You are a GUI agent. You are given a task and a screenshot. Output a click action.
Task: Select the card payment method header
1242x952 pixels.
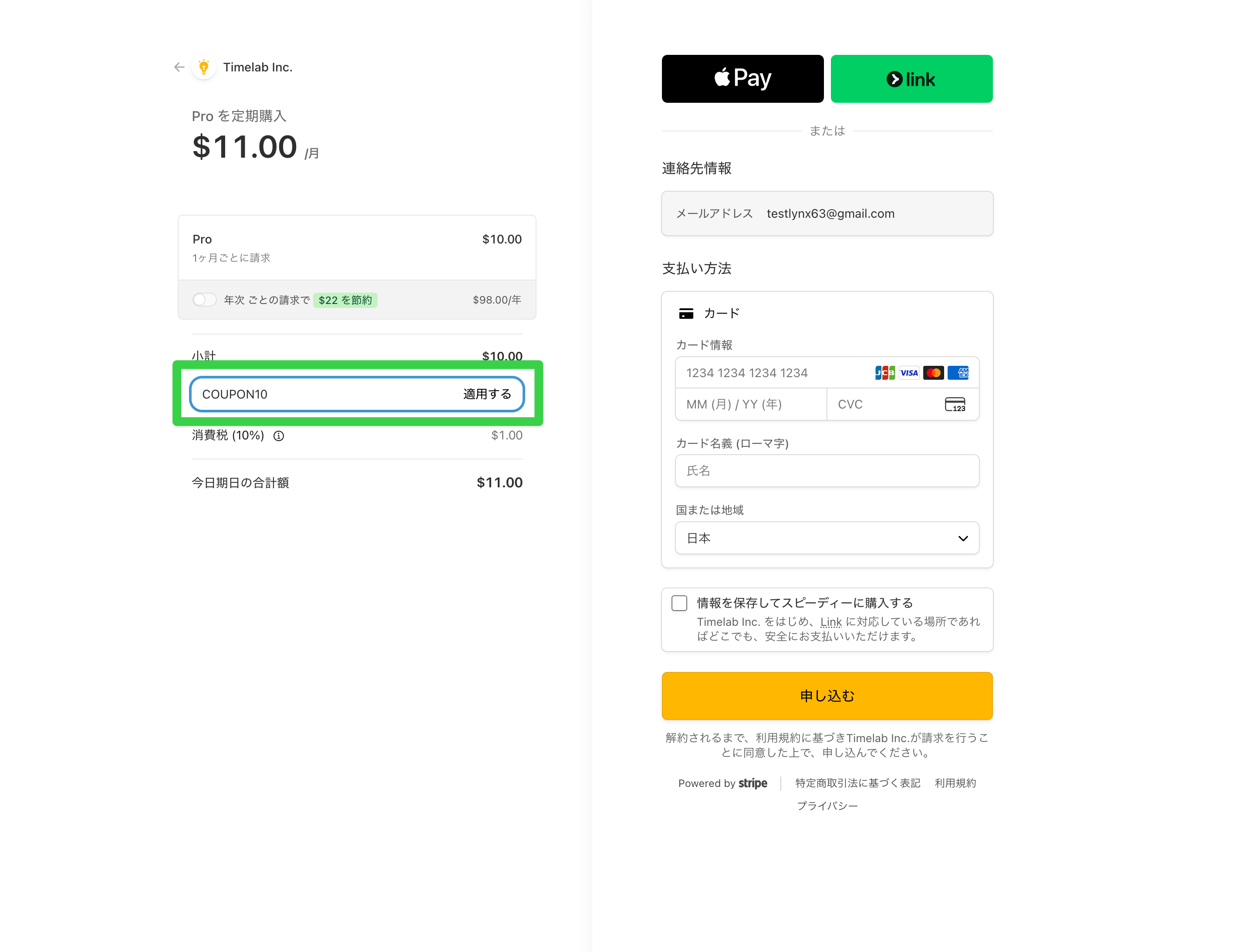point(709,314)
